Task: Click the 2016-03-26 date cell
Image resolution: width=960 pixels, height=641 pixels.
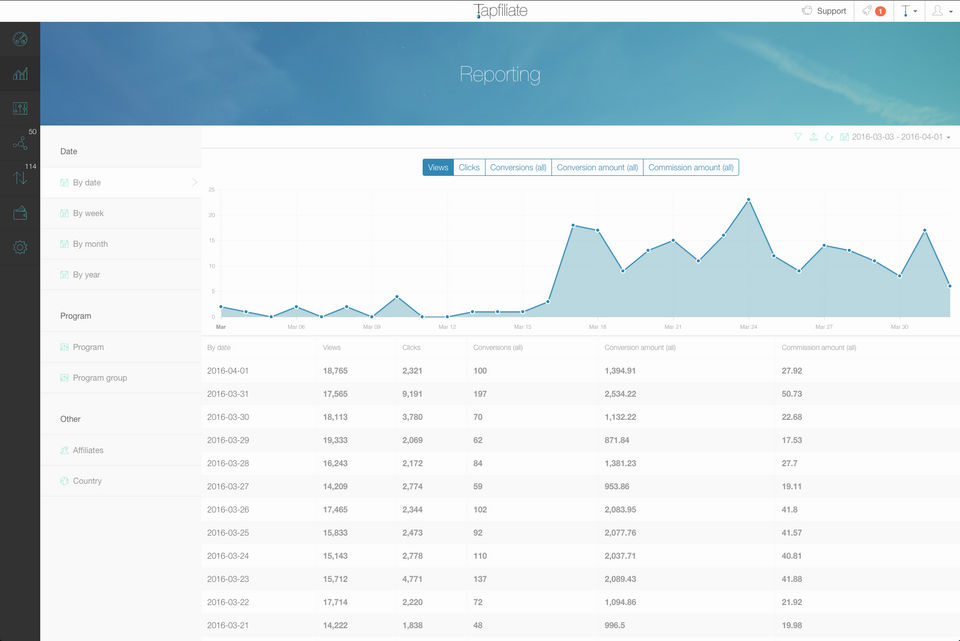Action: (228, 509)
